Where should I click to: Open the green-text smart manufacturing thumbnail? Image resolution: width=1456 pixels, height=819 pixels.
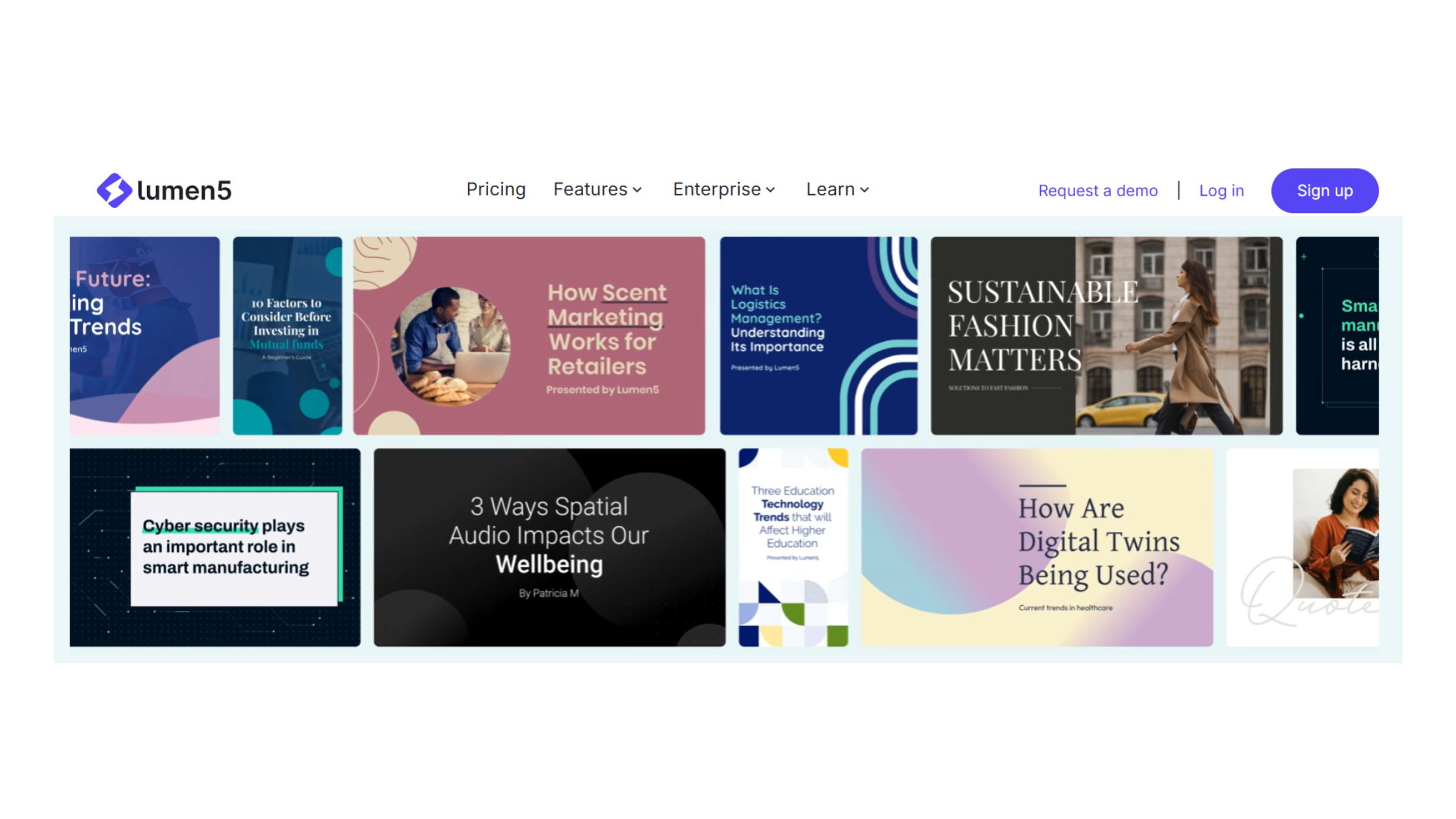click(x=1337, y=335)
